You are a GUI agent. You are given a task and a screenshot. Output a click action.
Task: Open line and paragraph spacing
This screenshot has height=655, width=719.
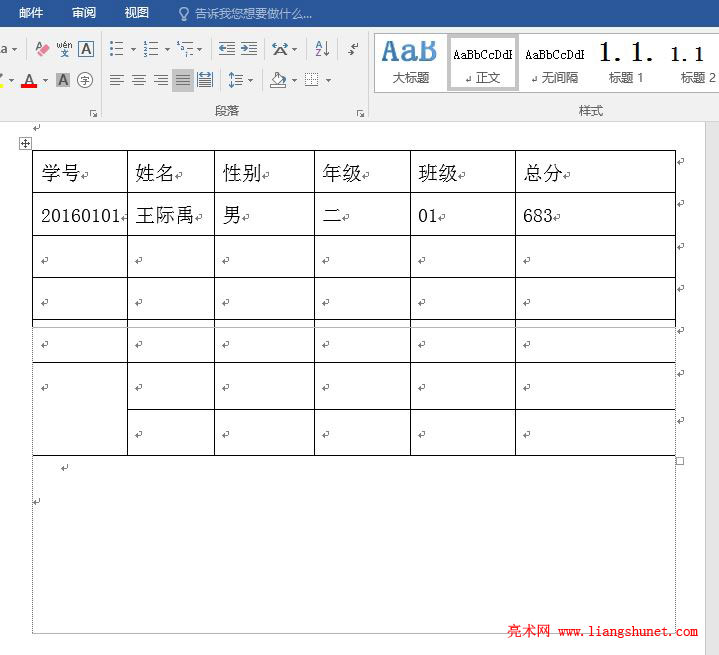click(236, 80)
